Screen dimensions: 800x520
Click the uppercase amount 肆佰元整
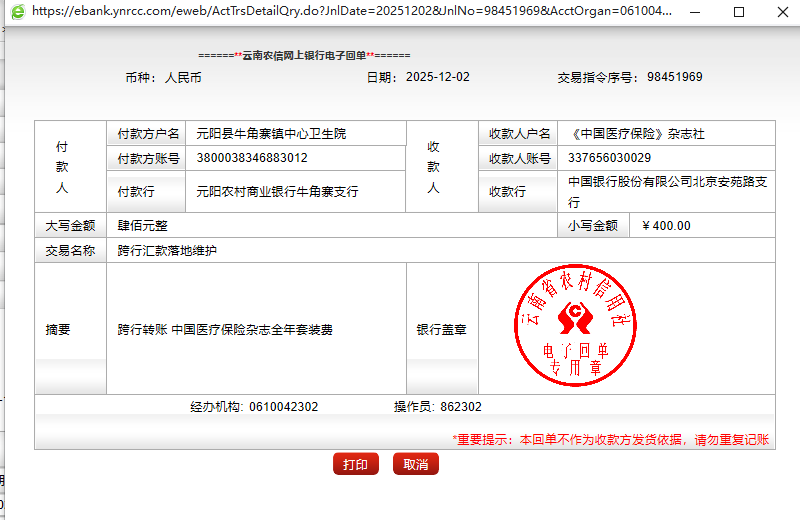pos(143,226)
